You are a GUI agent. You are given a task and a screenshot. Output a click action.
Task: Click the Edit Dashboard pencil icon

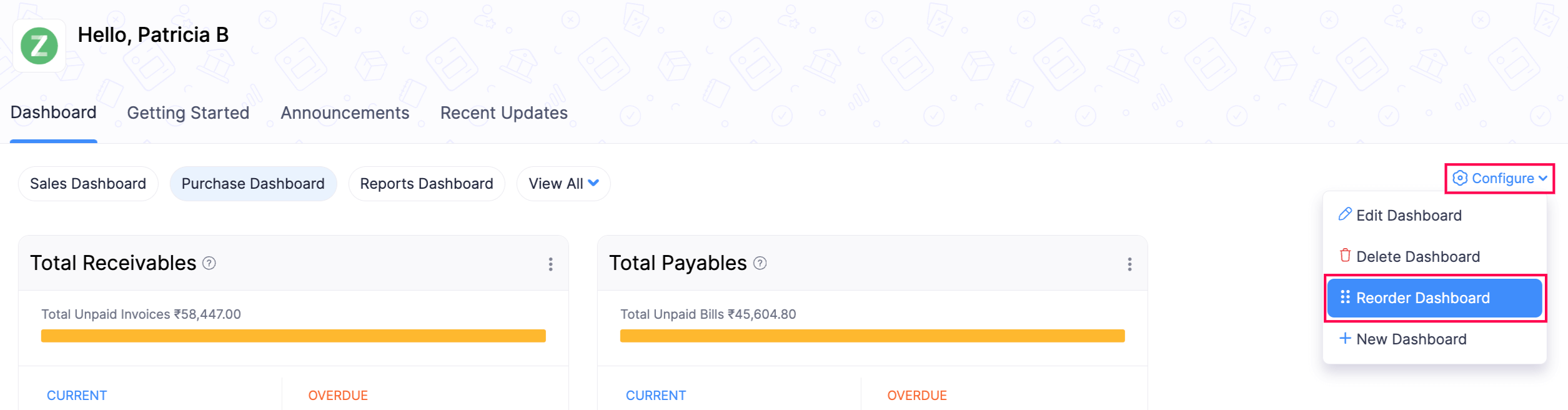pyautogui.click(x=1345, y=214)
